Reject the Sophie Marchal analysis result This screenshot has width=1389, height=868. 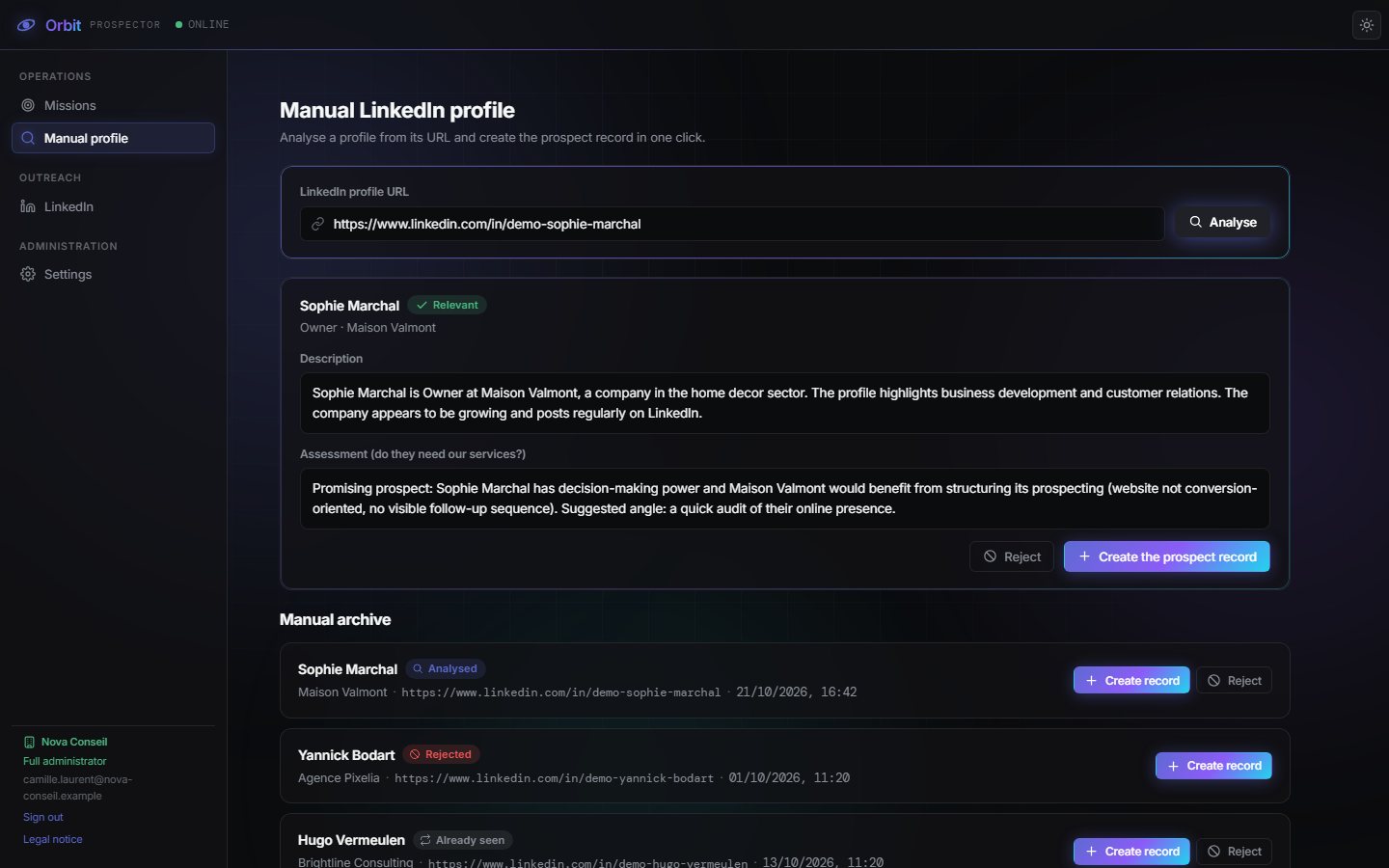click(1012, 556)
